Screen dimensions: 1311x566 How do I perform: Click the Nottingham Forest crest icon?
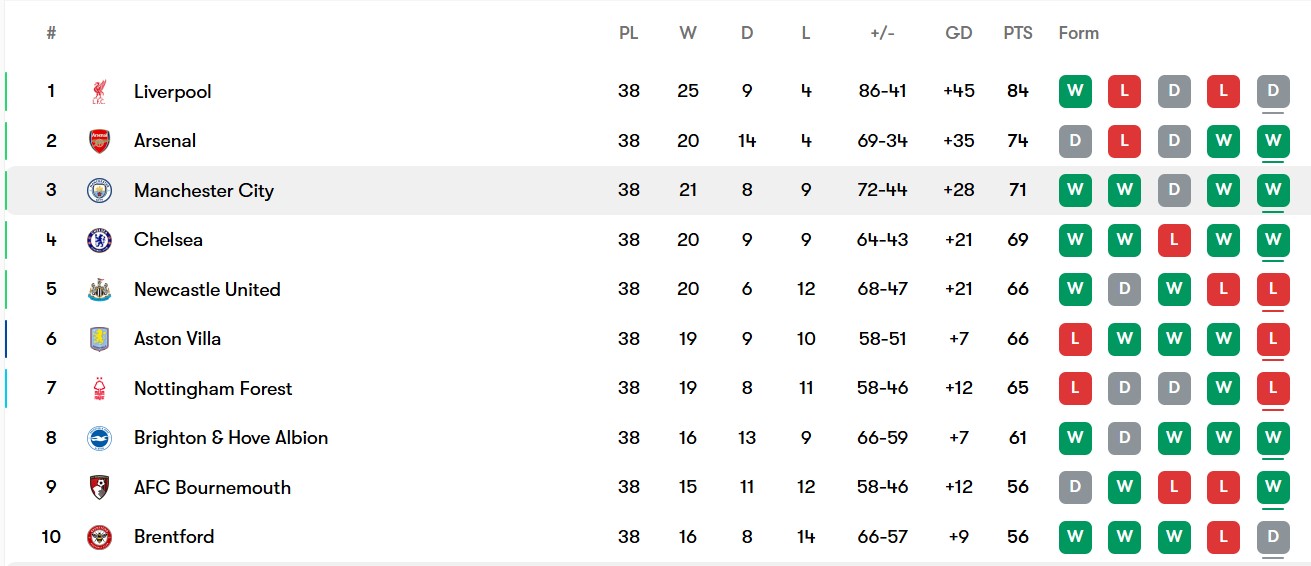coord(99,389)
